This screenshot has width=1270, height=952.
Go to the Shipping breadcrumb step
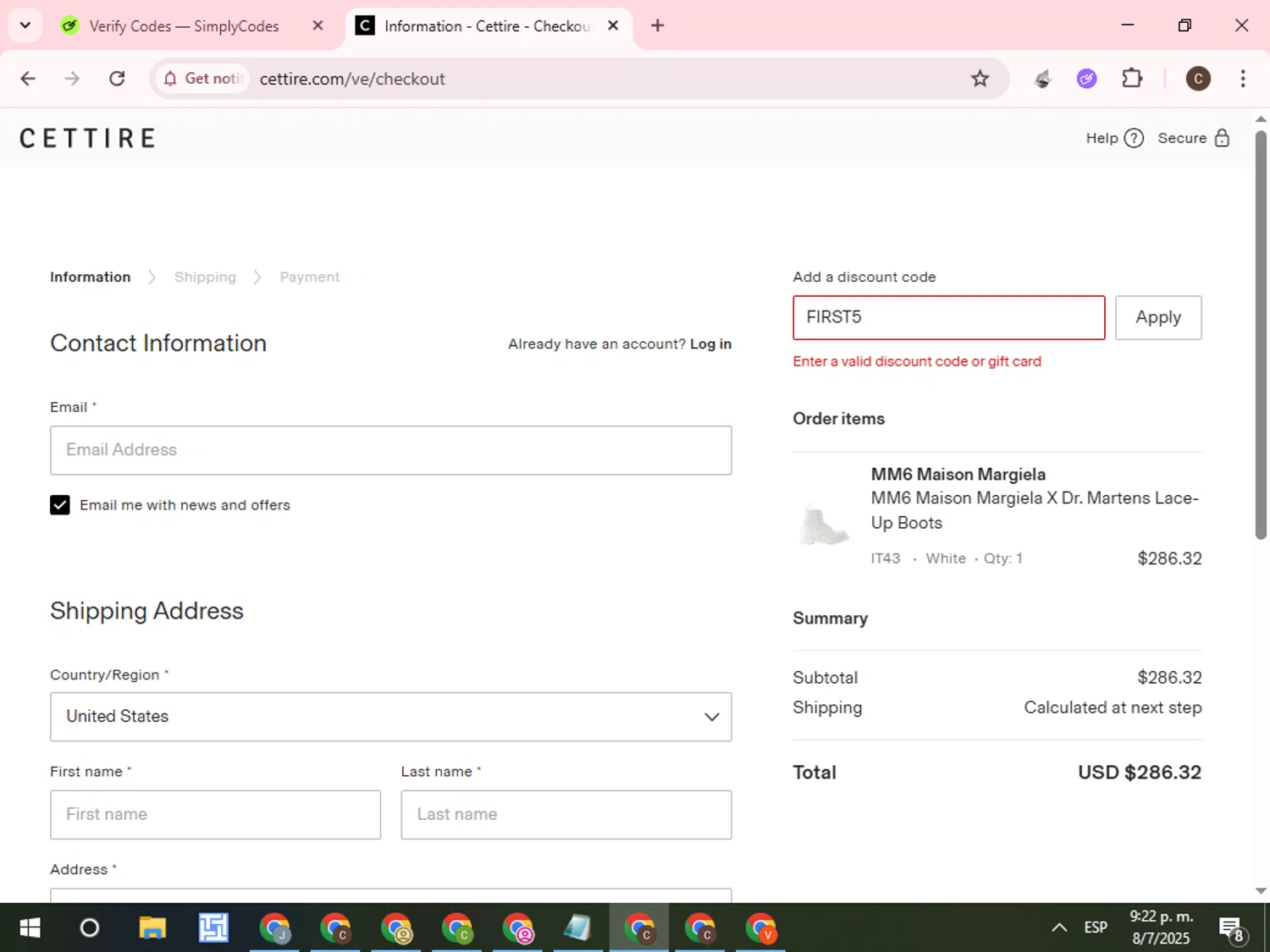tap(205, 278)
